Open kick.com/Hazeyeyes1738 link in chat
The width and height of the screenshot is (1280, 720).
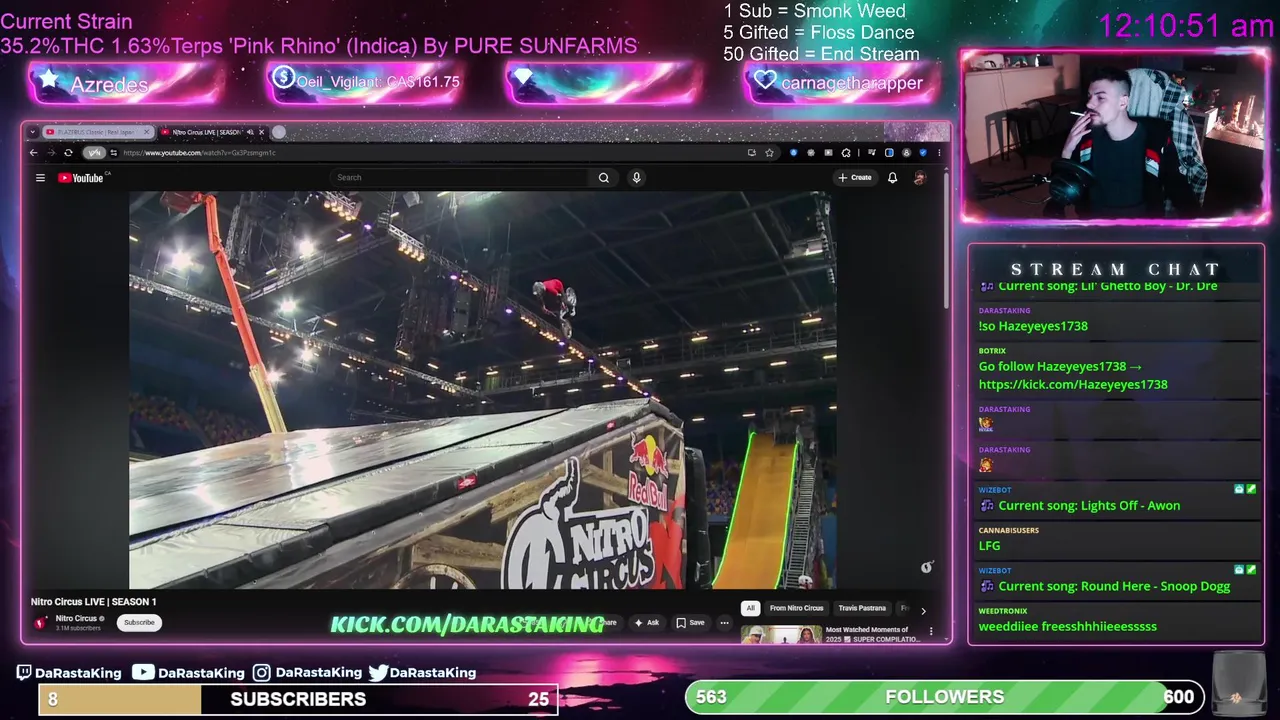coord(1073,385)
